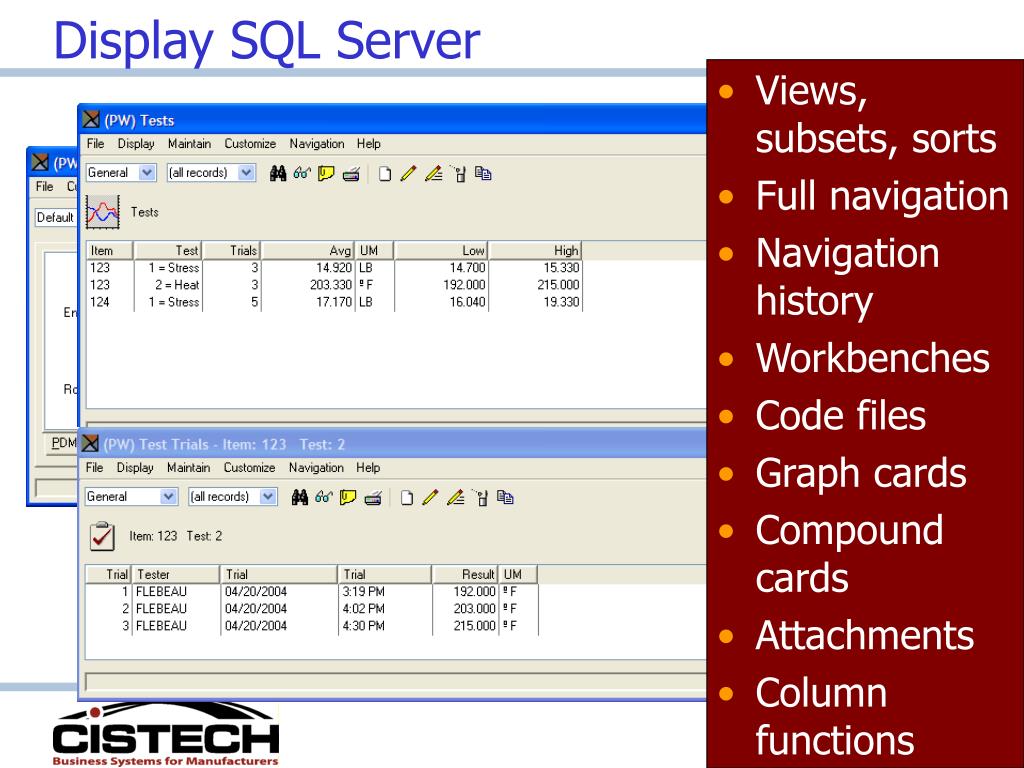Select the item 124 row in Tests list

point(334,302)
